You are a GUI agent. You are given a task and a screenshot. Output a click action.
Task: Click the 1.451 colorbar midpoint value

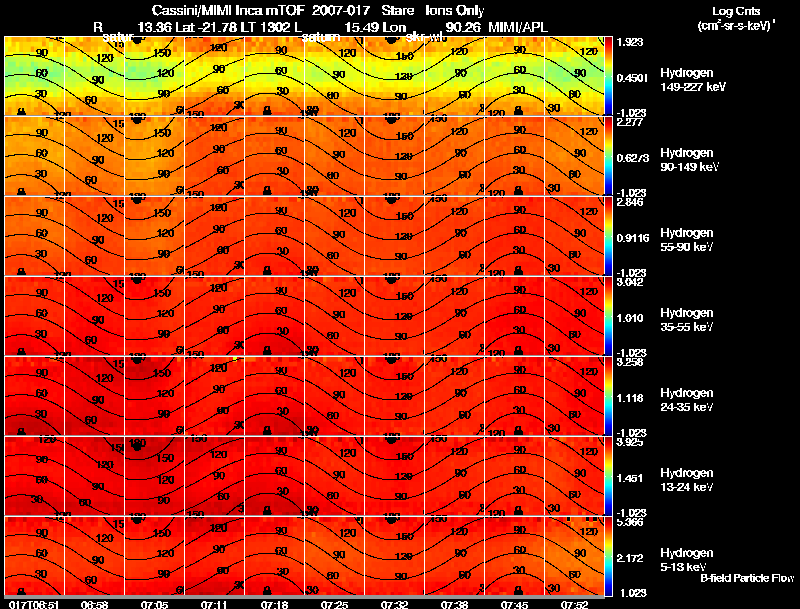(630, 478)
